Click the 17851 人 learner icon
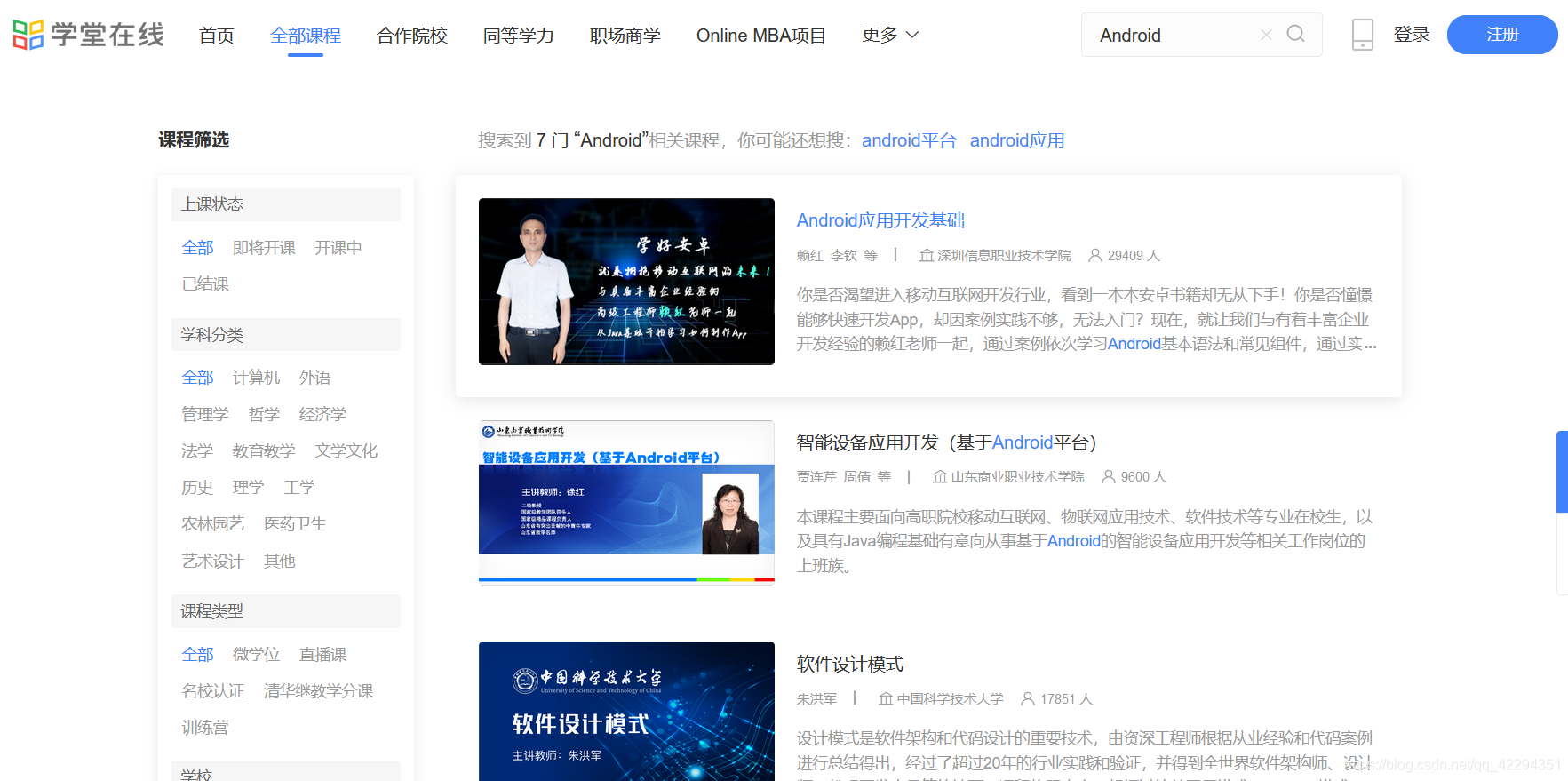This screenshot has height=781, width=1568. (1028, 699)
